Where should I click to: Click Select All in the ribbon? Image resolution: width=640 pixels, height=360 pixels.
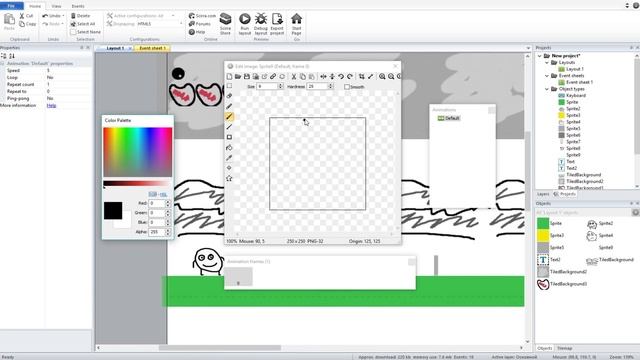[x=83, y=24]
